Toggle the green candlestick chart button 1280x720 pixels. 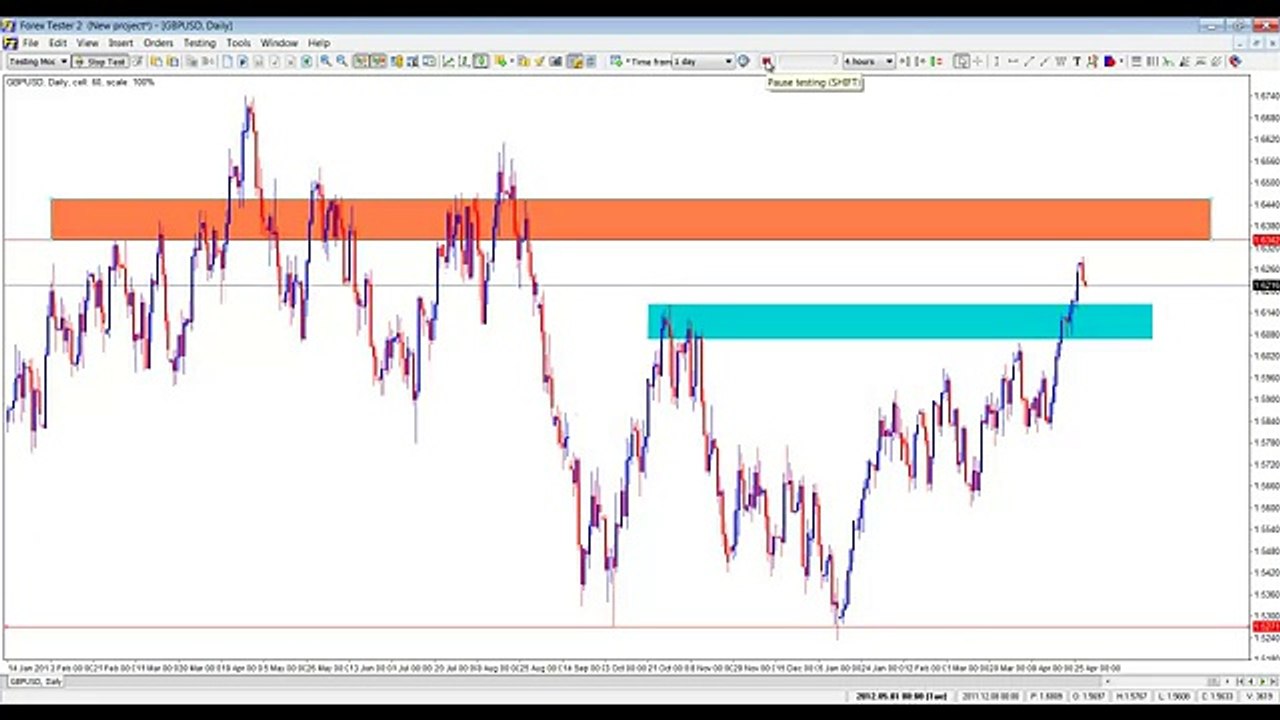pyautogui.click(x=481, y=62)
